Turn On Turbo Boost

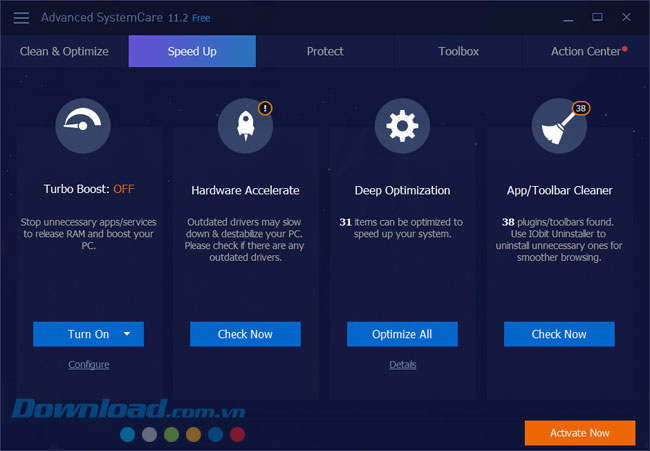coord(88,334)
